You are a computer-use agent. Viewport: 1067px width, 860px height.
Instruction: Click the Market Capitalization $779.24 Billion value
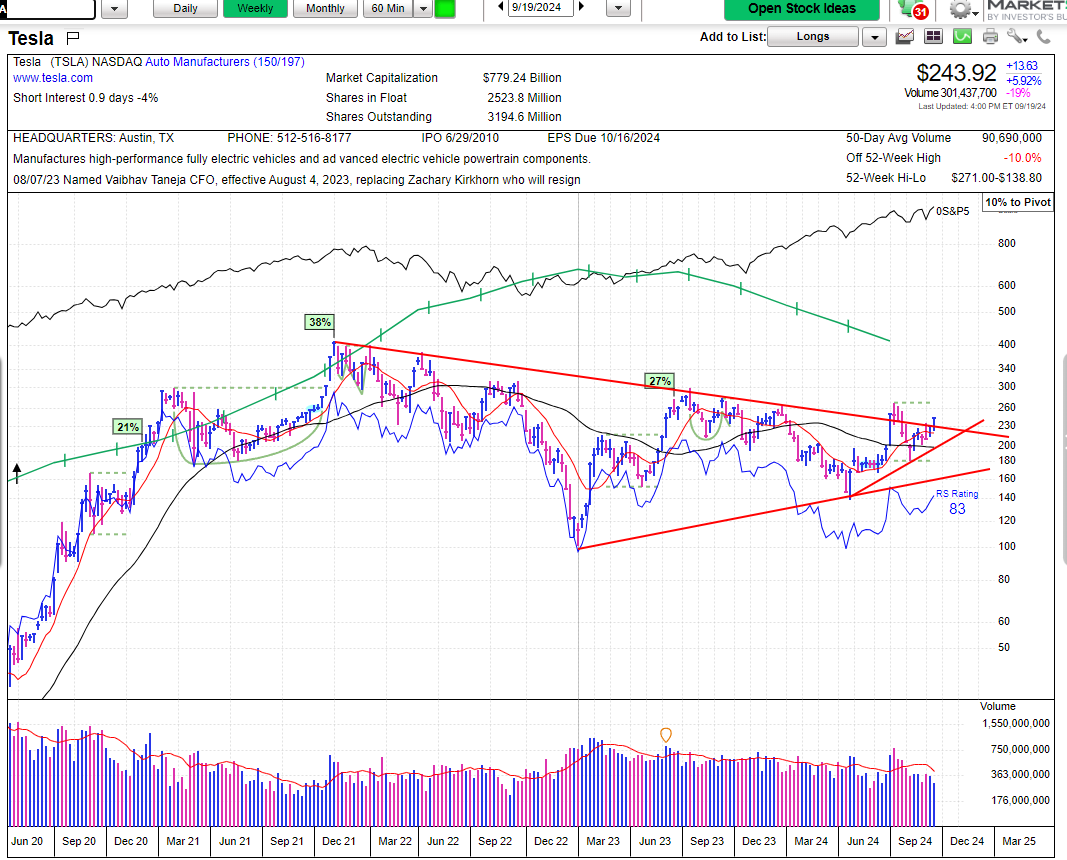tap(522, 78)
